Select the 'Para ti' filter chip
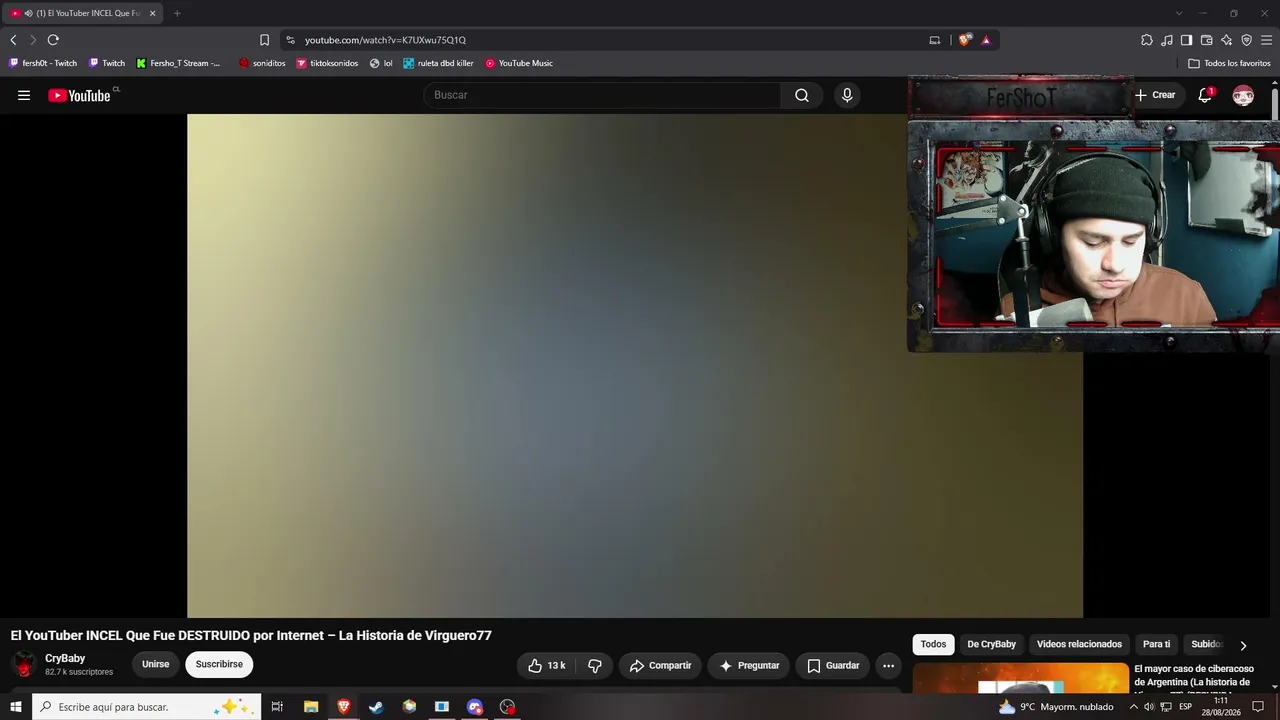Screen dimensions: 1280x720 pos(1156,645)
